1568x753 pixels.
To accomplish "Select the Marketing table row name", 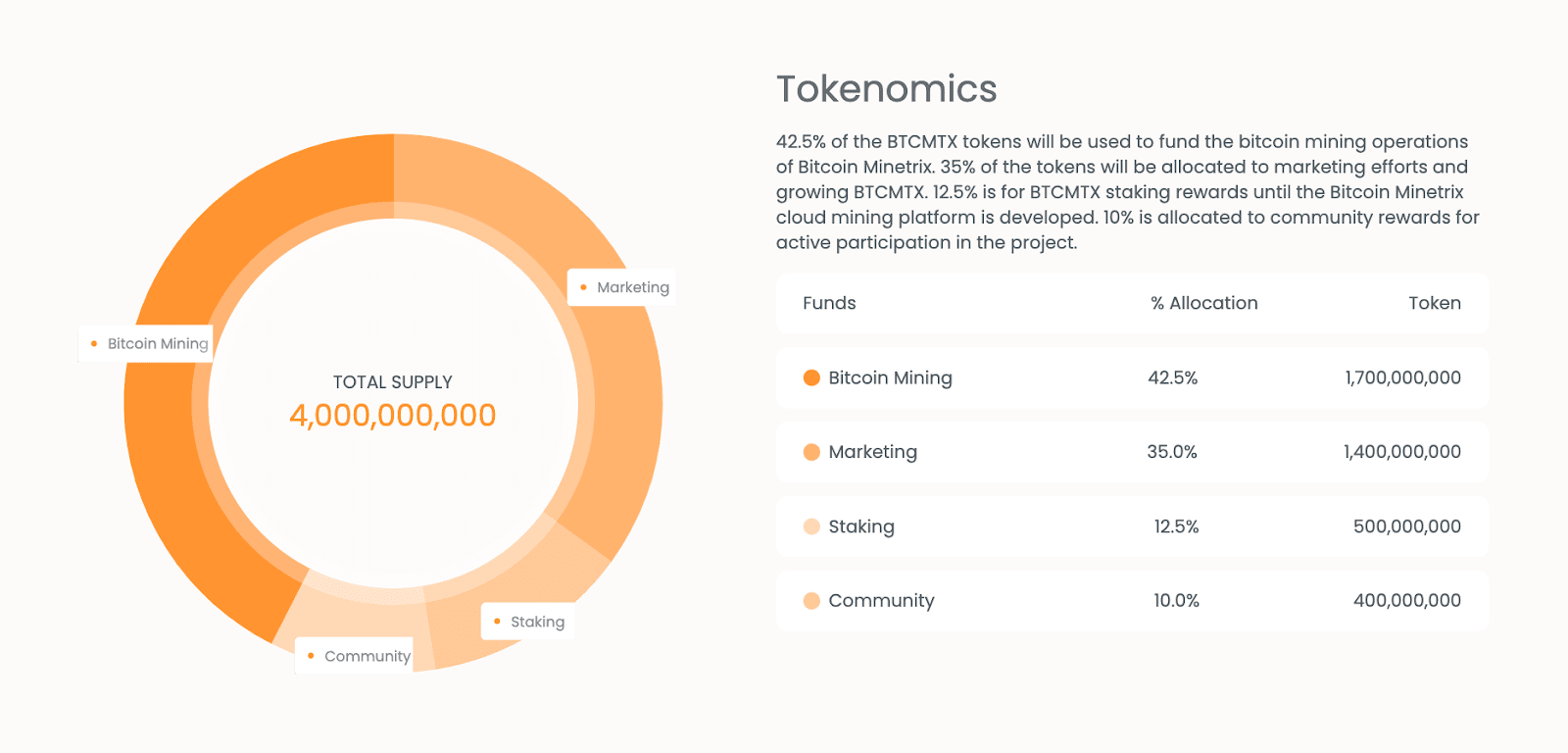I will click(x=873, y=452).
